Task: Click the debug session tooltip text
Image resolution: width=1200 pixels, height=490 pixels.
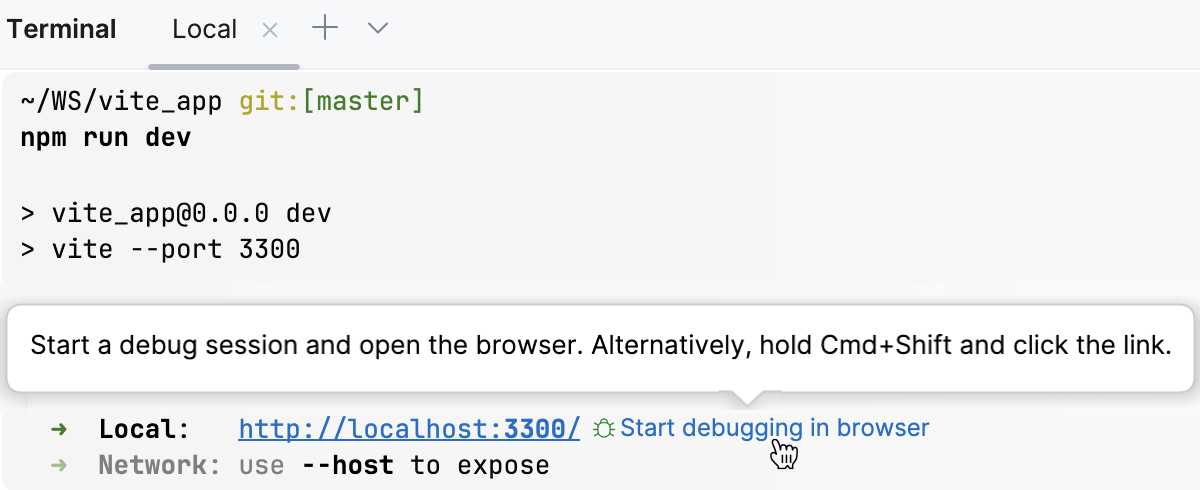Action: (600, 346)
